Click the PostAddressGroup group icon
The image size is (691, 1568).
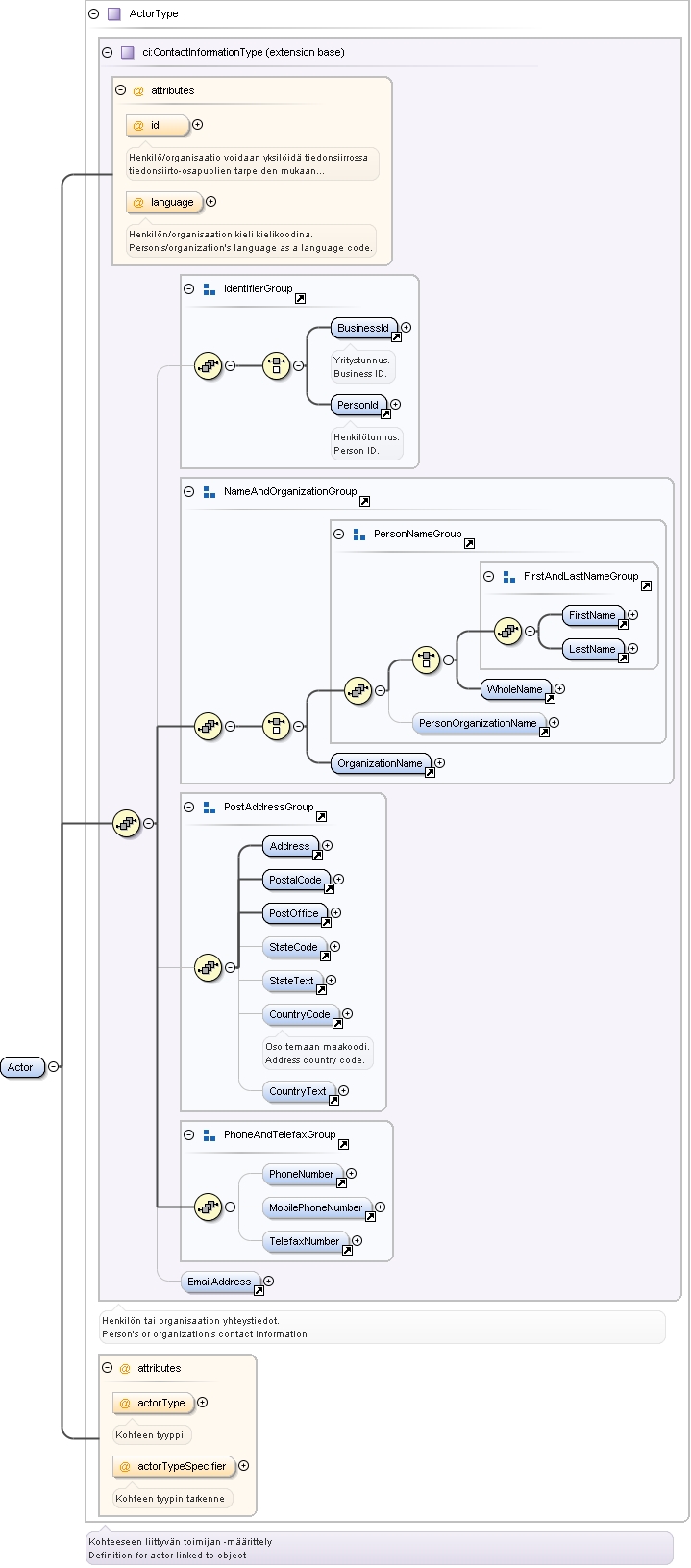click(x=209, y=808)
